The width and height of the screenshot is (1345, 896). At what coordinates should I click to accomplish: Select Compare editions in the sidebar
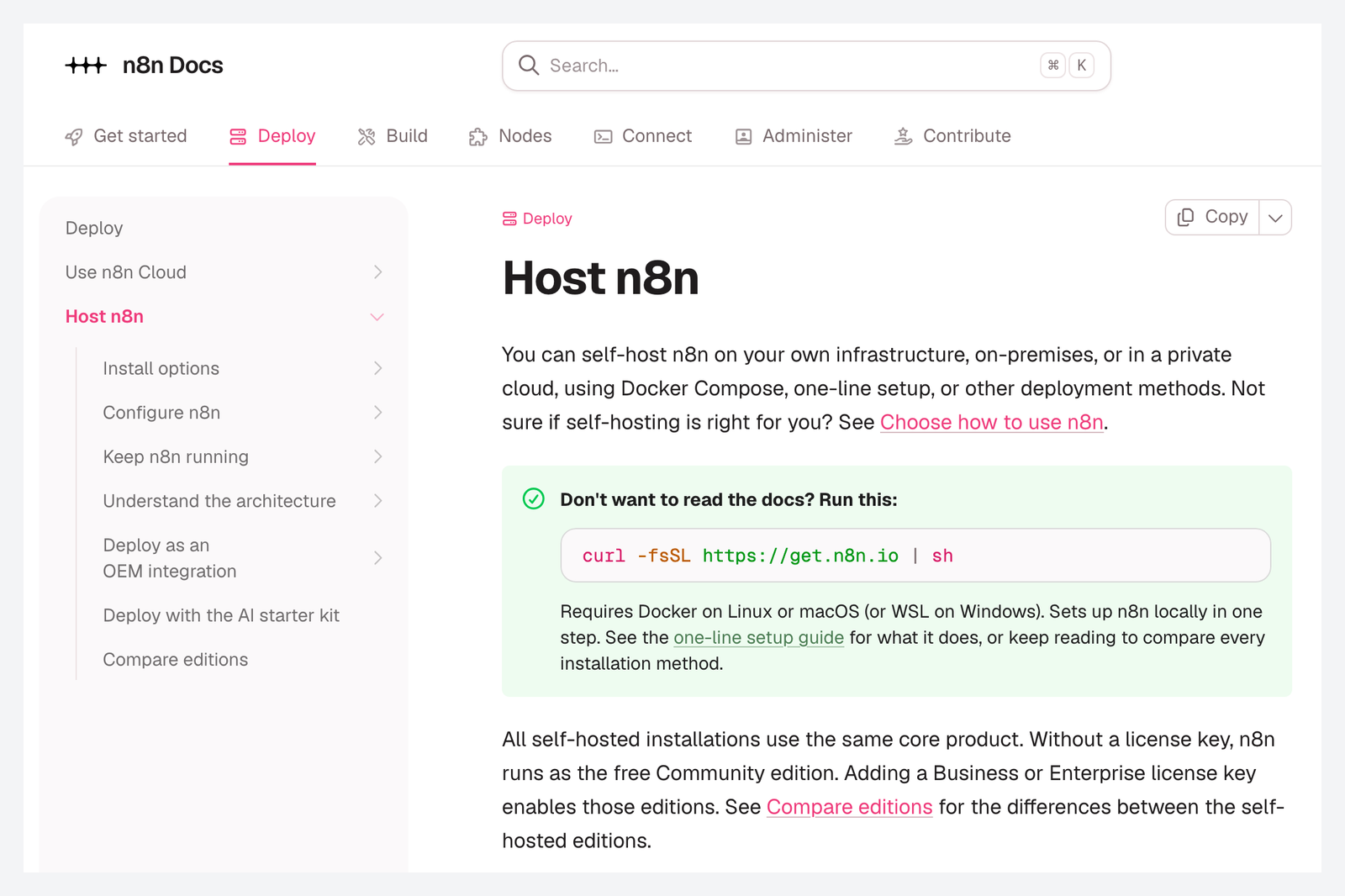[x=176, y=660]
